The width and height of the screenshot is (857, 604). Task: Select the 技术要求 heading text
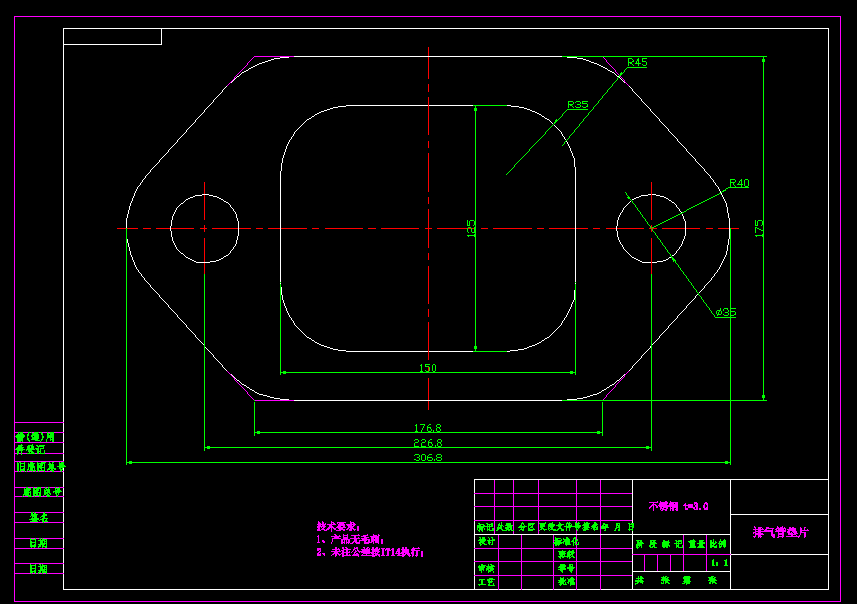pyautogui.click(x=338, y=526)
